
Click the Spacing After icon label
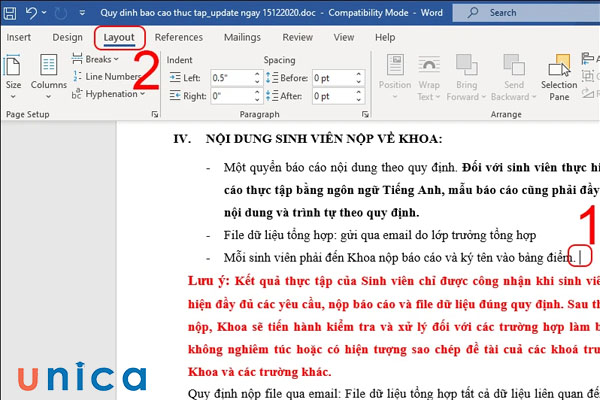pyautogui.click(x=284, y=96)
